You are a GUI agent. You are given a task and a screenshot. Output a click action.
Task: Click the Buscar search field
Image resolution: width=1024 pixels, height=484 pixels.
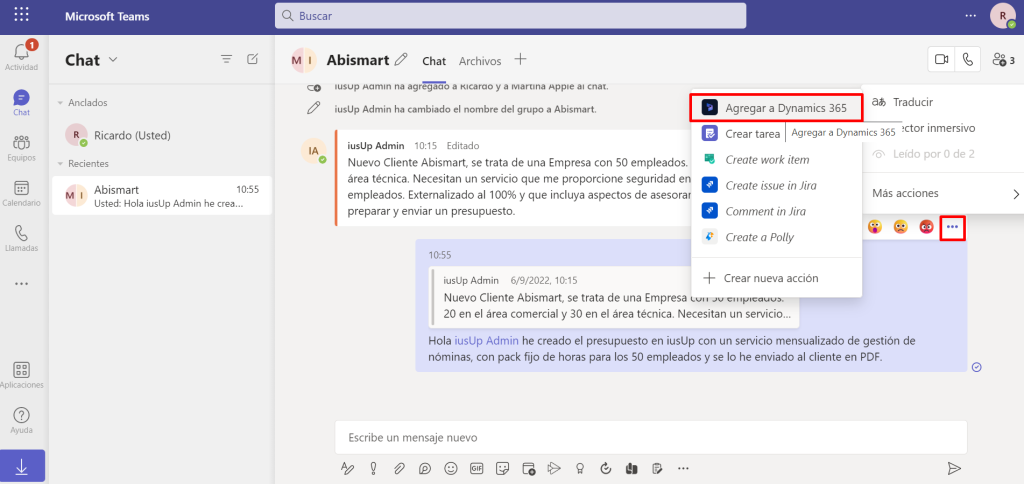point(510,16)
